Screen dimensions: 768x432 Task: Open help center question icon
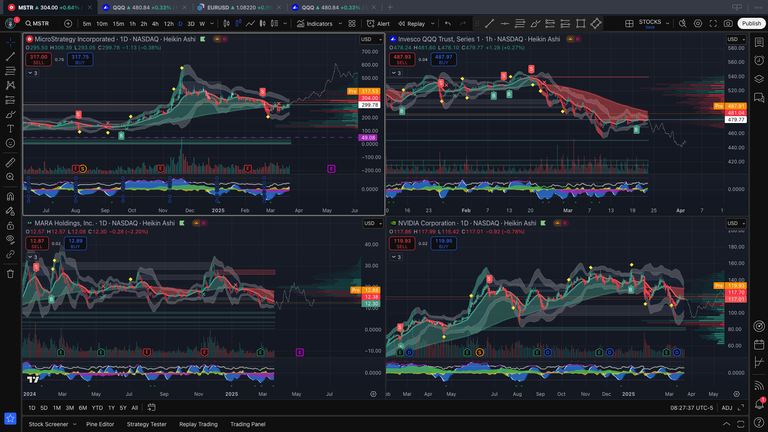click(759, 423)
